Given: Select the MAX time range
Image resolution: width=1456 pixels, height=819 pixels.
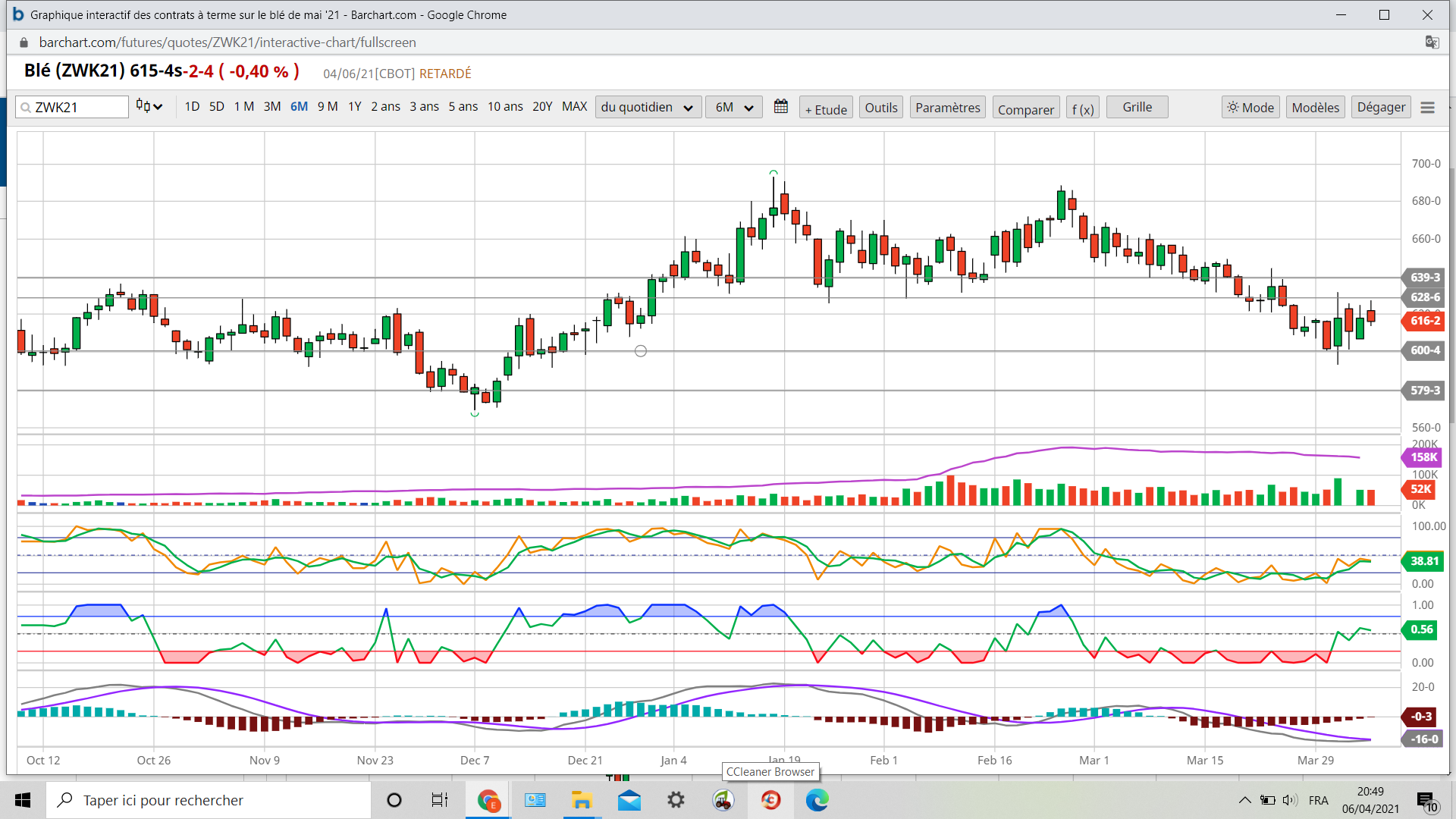Looking at the screenshot, I should pos(574,107).
